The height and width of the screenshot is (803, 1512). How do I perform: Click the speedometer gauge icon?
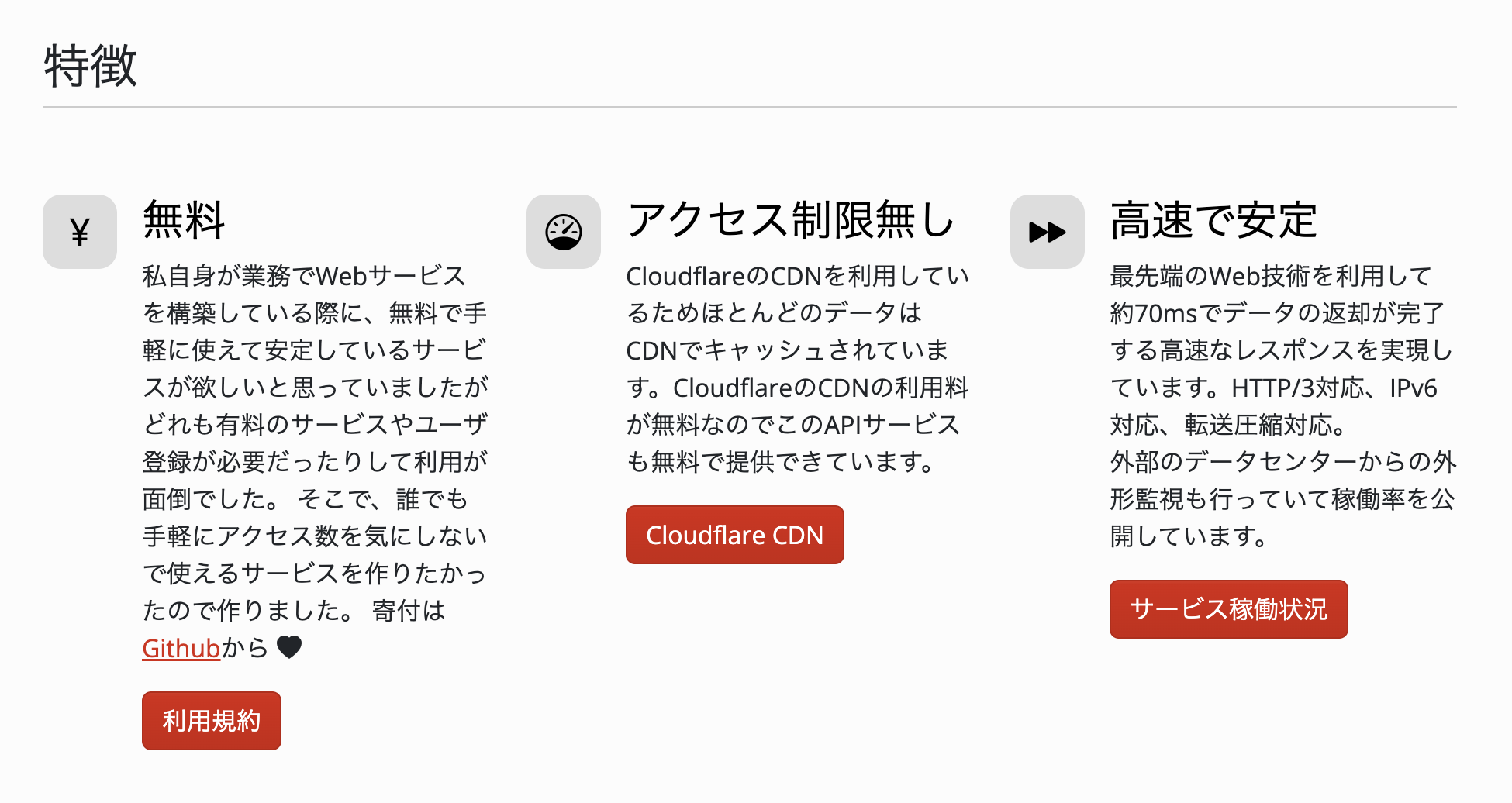(564, 232)
